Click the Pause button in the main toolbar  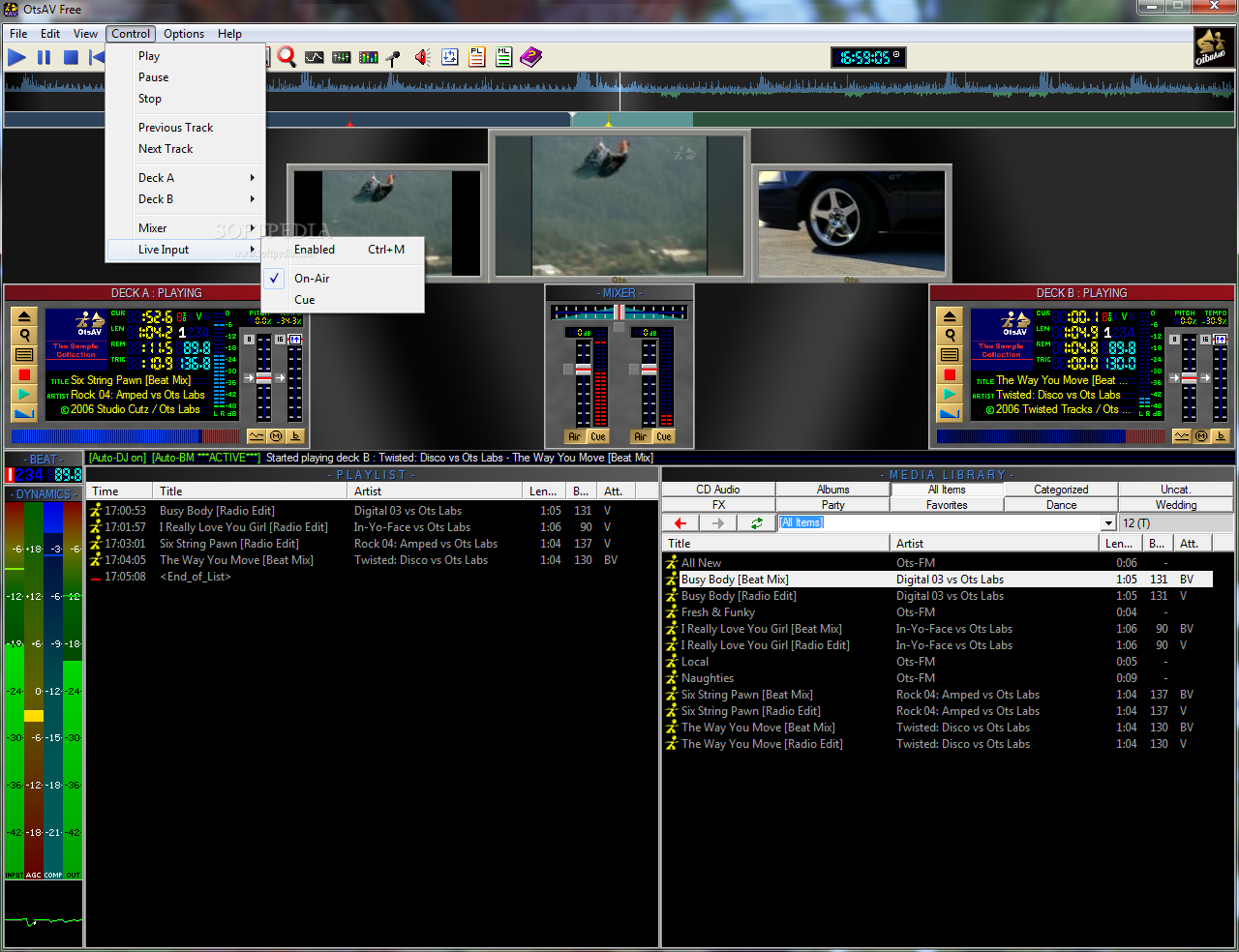point(44,57)
